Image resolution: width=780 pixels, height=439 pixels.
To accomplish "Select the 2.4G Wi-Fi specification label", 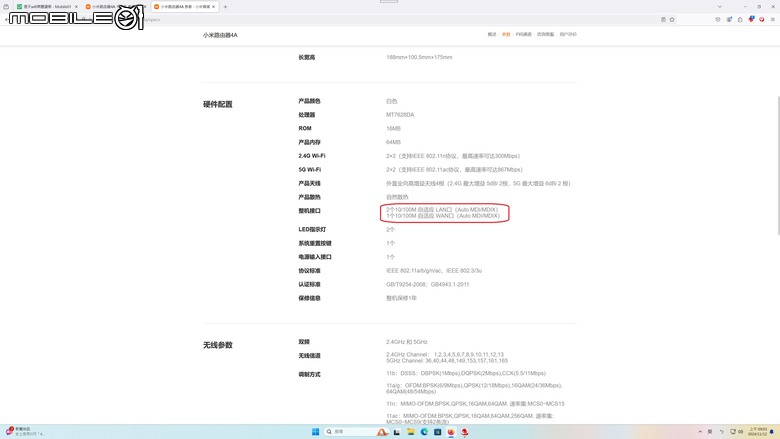I will pos(311,156).
